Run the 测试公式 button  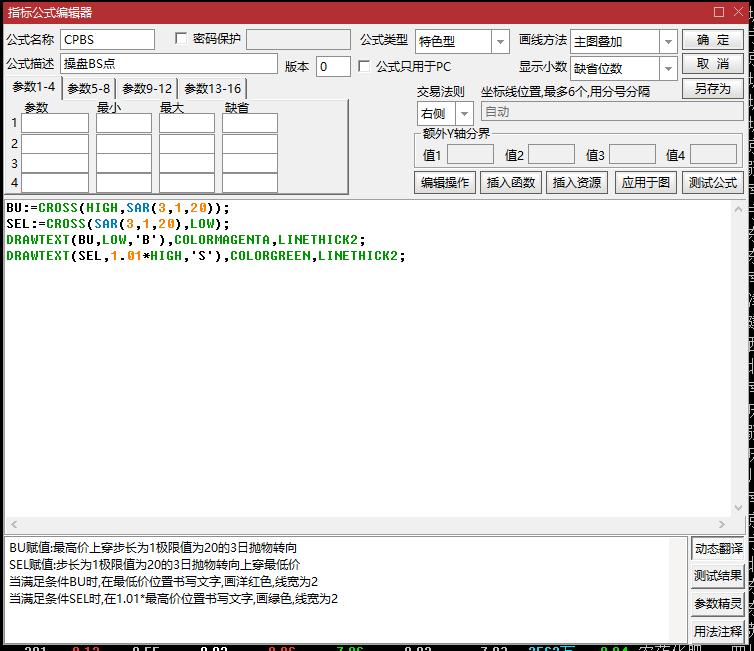tap(713, 183)
